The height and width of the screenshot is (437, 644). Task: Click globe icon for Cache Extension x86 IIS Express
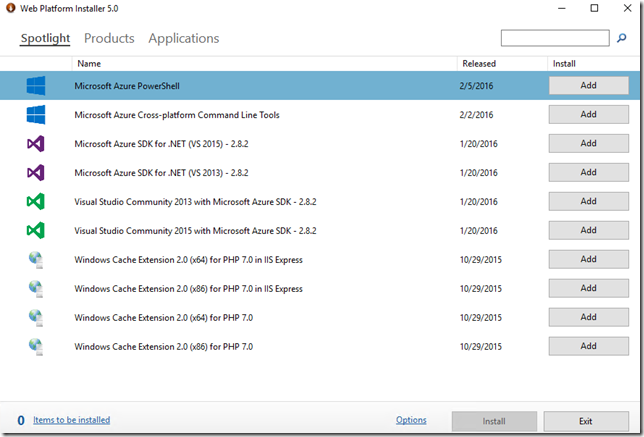[x=36, y=289]
